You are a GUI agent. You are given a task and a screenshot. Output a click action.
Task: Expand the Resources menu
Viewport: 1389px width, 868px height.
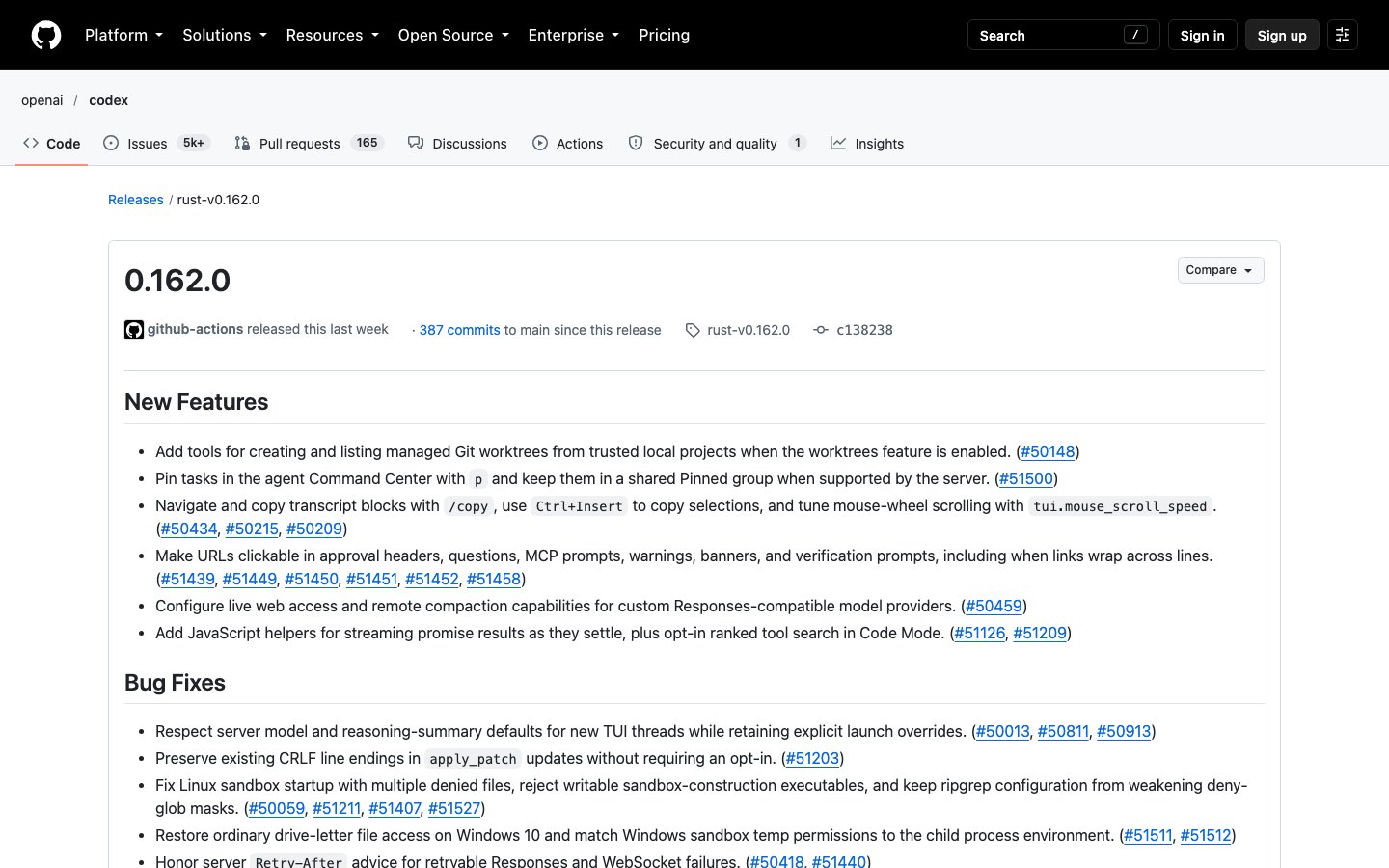pyautogui.click(x=332, y=35)
